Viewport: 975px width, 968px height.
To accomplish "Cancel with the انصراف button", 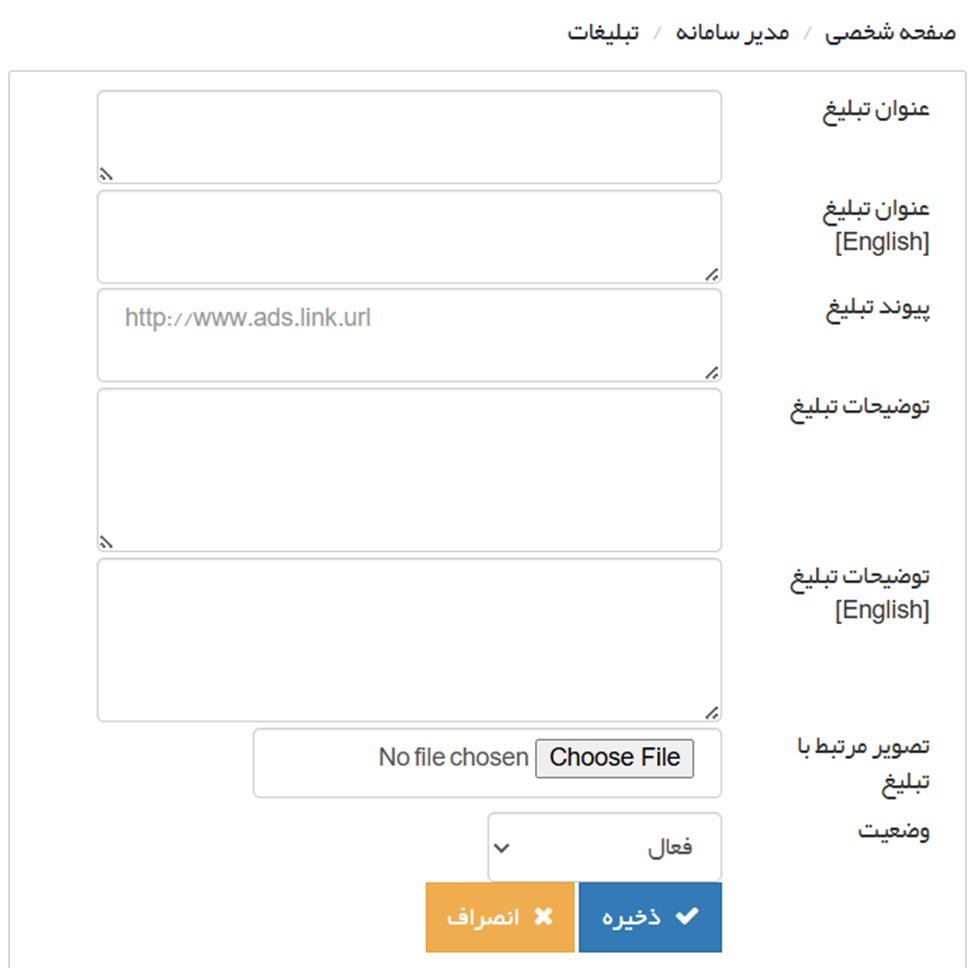I will [500, 917].
